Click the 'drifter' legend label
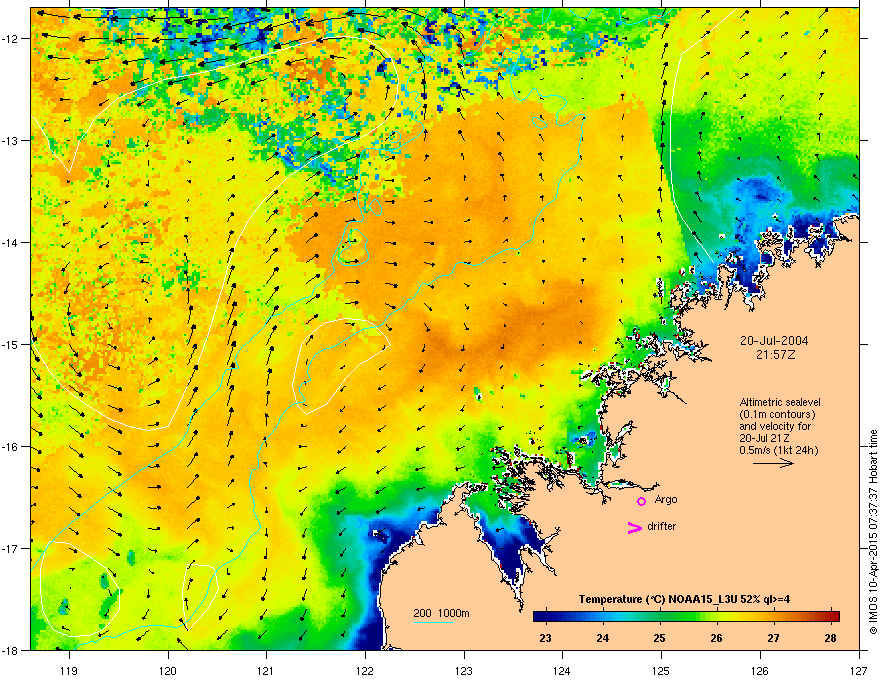The height and width of the screenshot is (680, 880). [662, 526]
